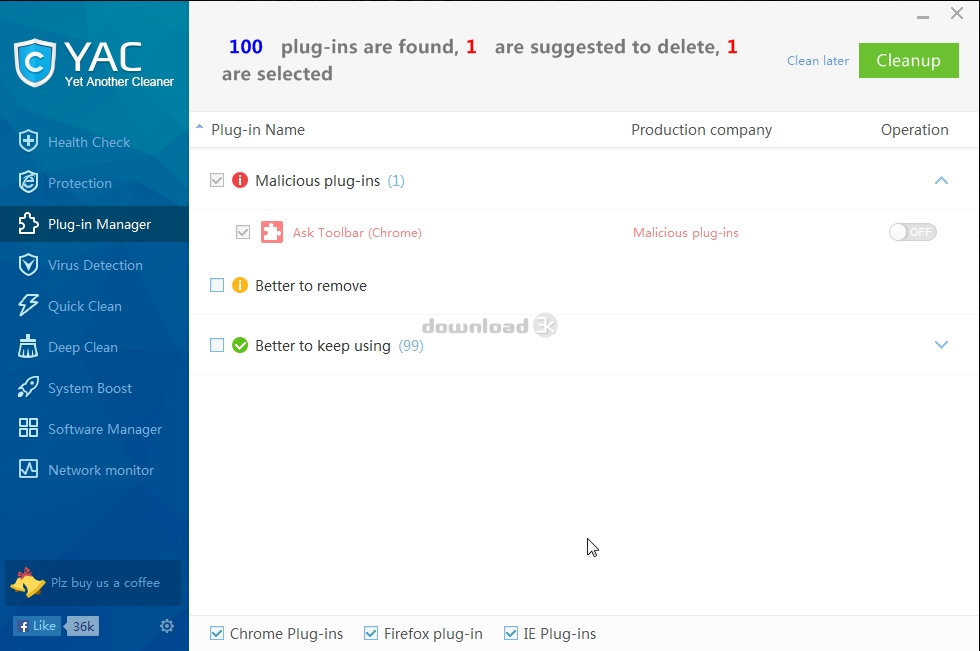Minimize the YAC window
Image resolution: width=980 pixels, height=651 pixels.
click(x=922, y=17)
